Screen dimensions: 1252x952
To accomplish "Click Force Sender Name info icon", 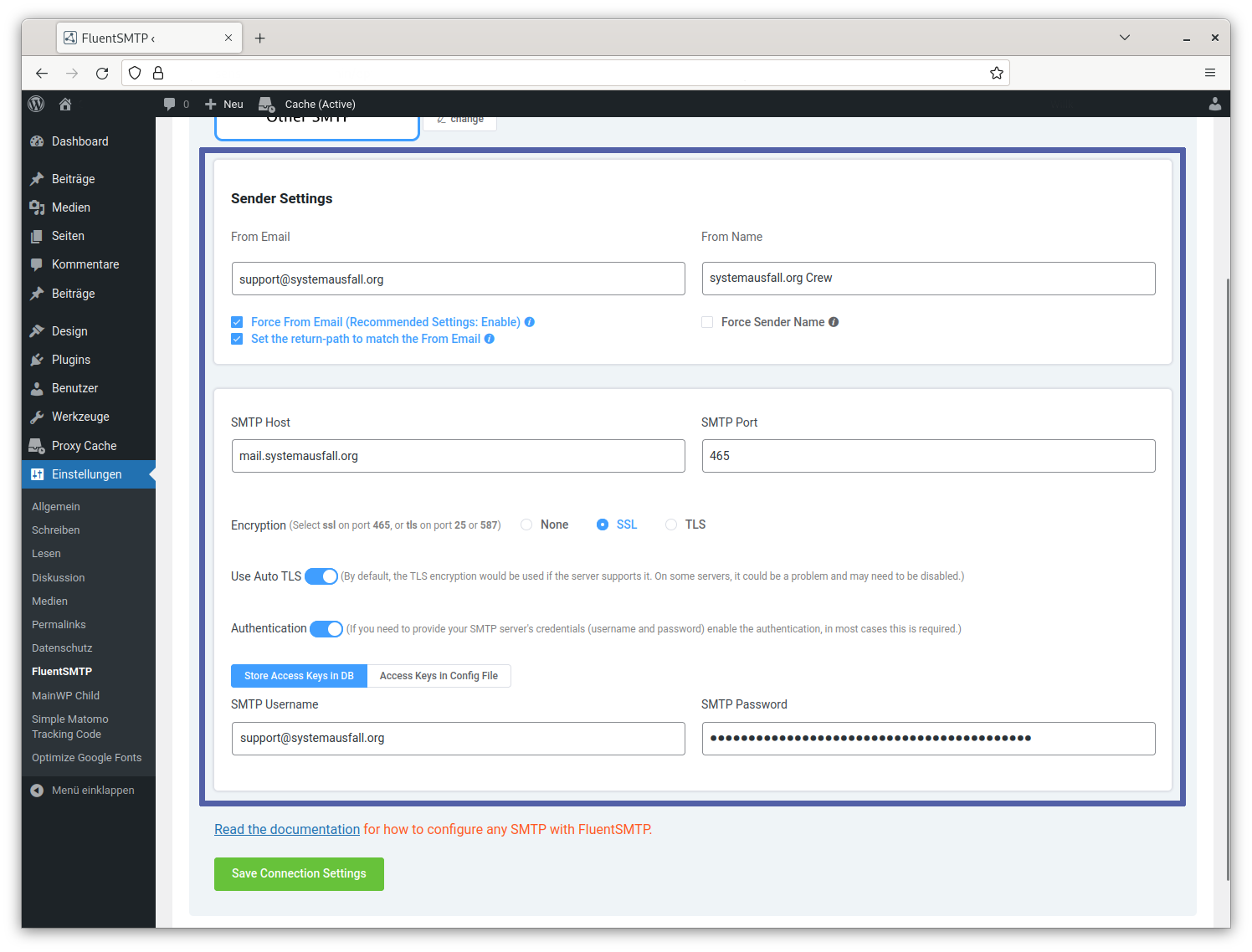I will tap(834, 322).
